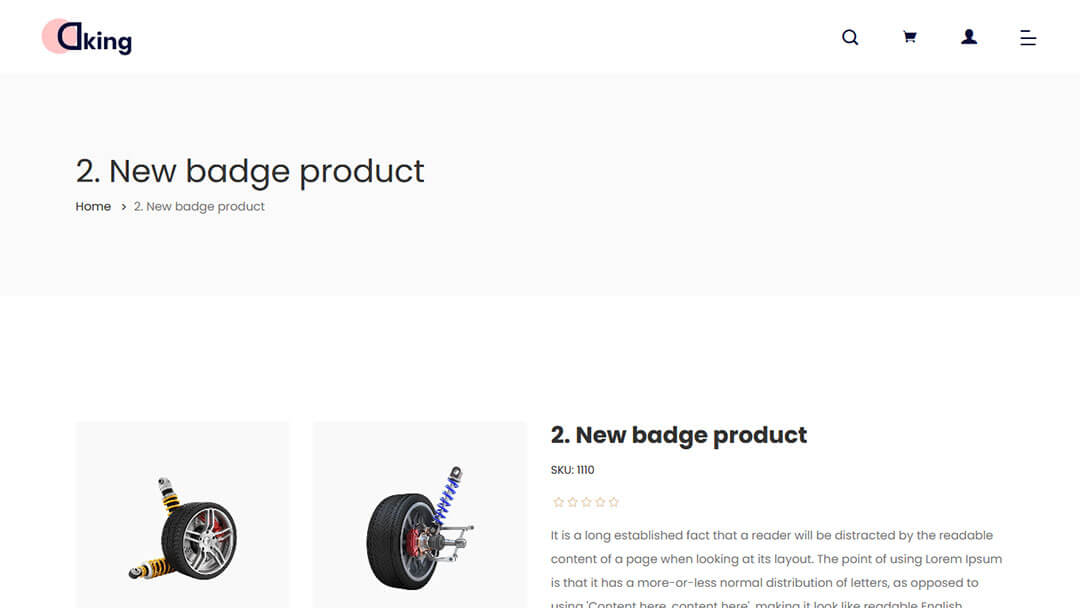This screenshot has height=608, width=1080.
Task: Open the shopping cart icon
Action: pyautogui.click(x=909, y=37)
